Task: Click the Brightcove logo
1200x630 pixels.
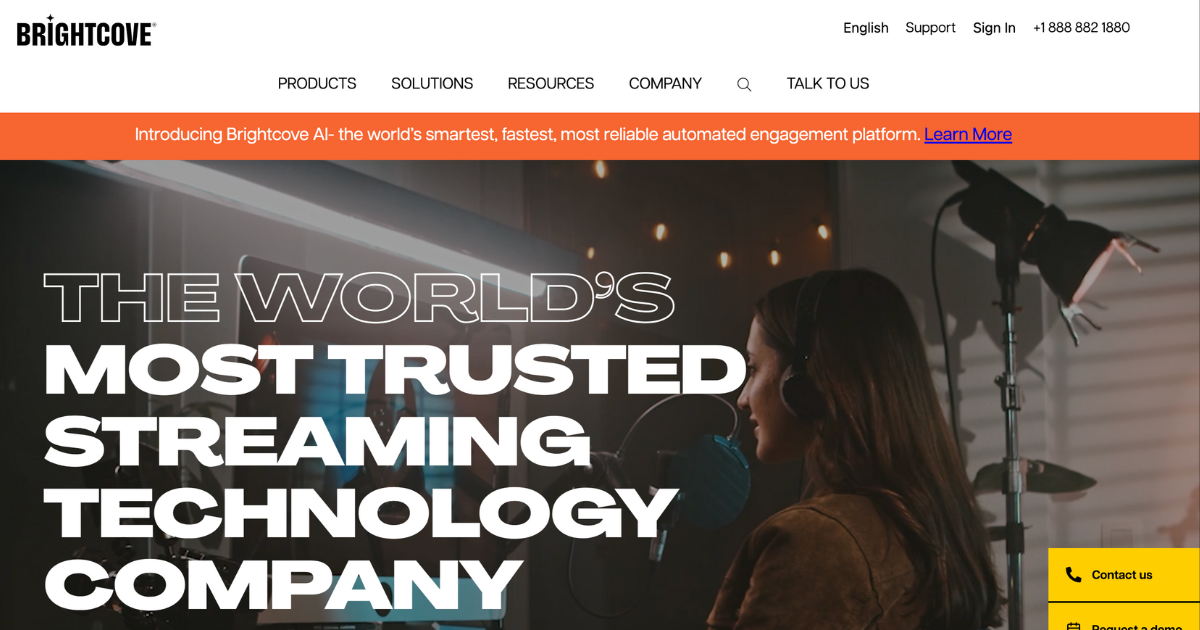Action: [86, 30]
